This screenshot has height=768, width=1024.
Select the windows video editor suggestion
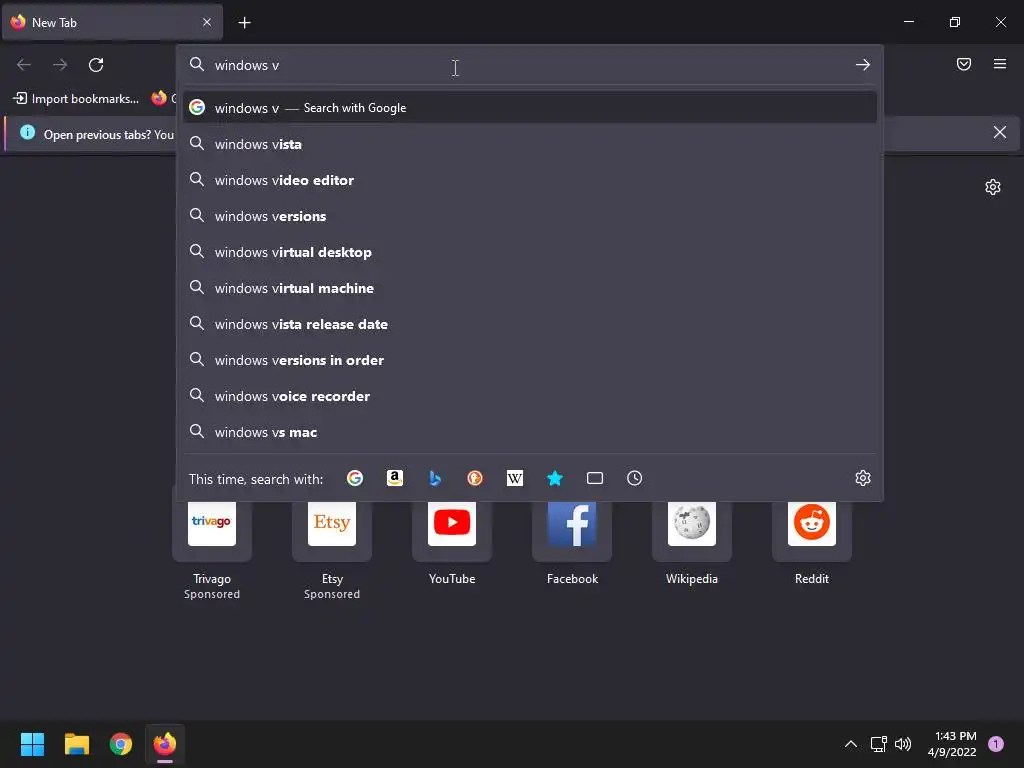click(x=530, y=180)
